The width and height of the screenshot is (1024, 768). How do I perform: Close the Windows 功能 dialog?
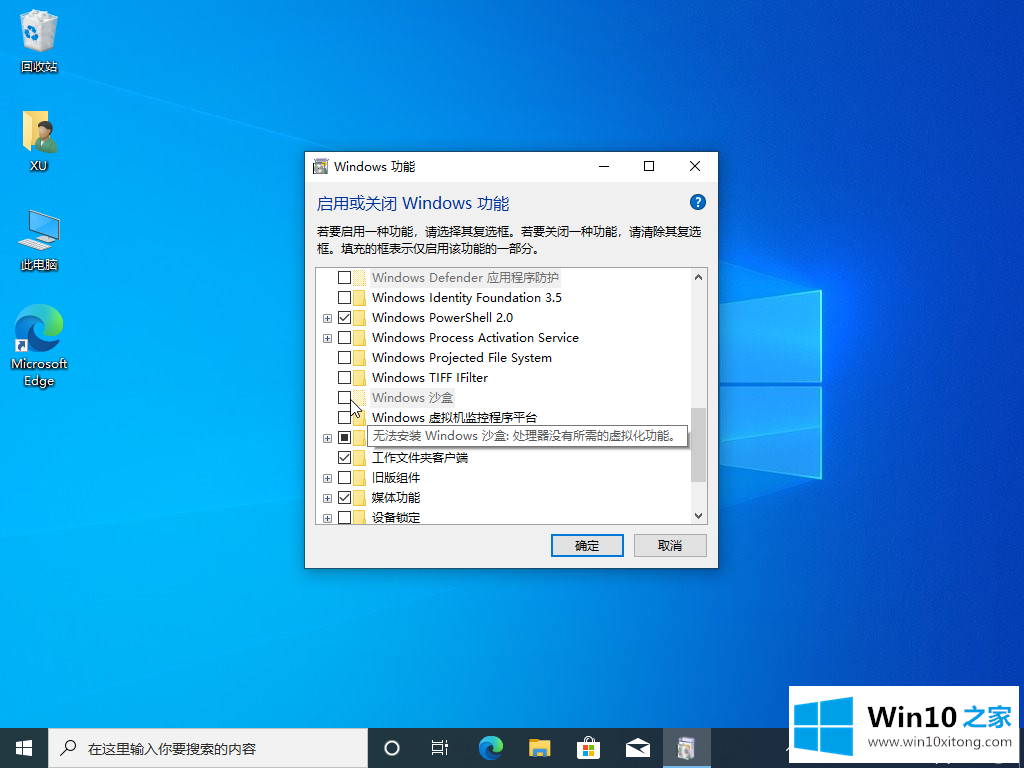[695, 167]
